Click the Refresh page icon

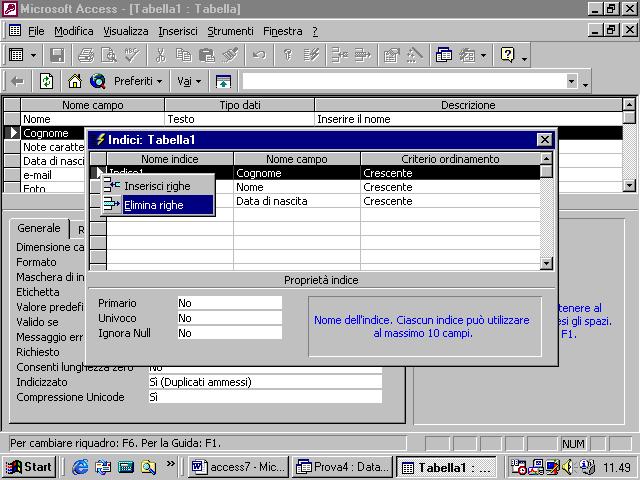coord(46,81)
